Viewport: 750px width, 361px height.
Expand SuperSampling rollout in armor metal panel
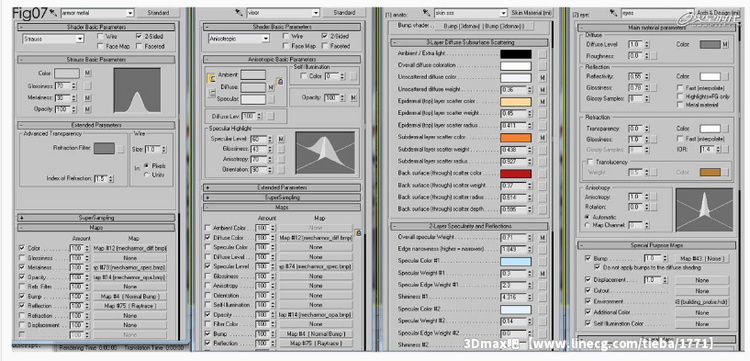[96, 218]
